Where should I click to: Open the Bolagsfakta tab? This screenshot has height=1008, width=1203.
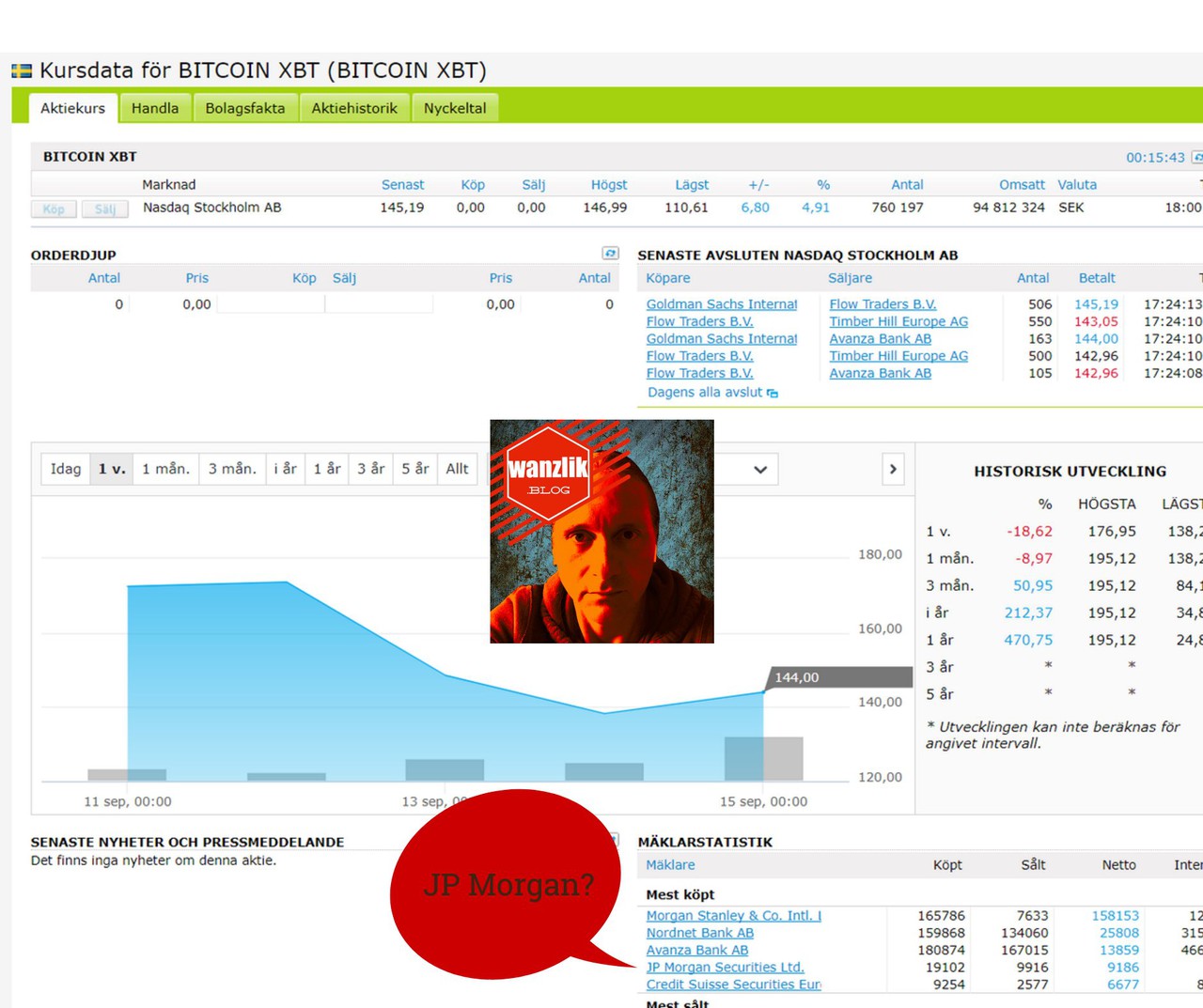coord(245,108)
